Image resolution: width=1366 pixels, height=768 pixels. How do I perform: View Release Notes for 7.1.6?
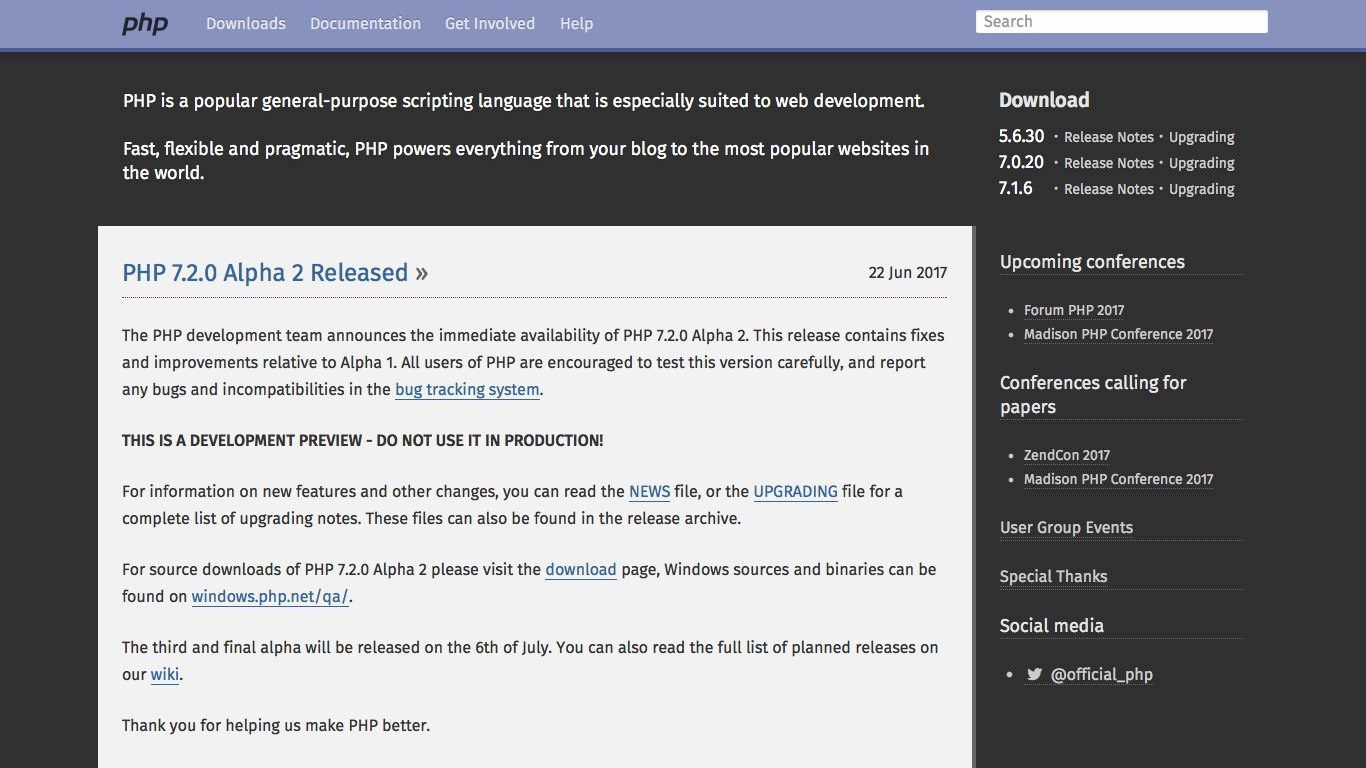coord(1109,188)
